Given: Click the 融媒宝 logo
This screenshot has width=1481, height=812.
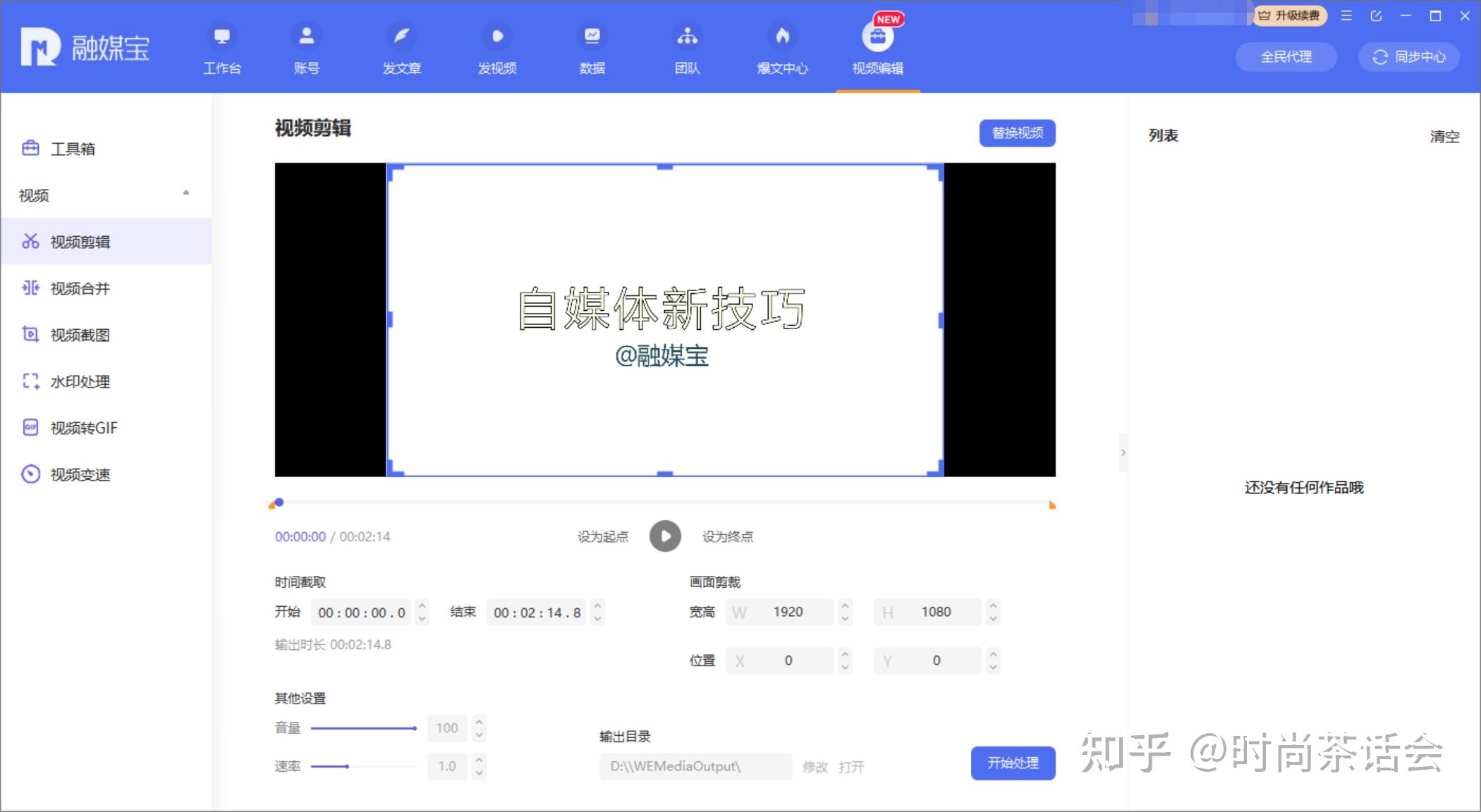Looking at the screenshot, I should click(x=85, y=47).
